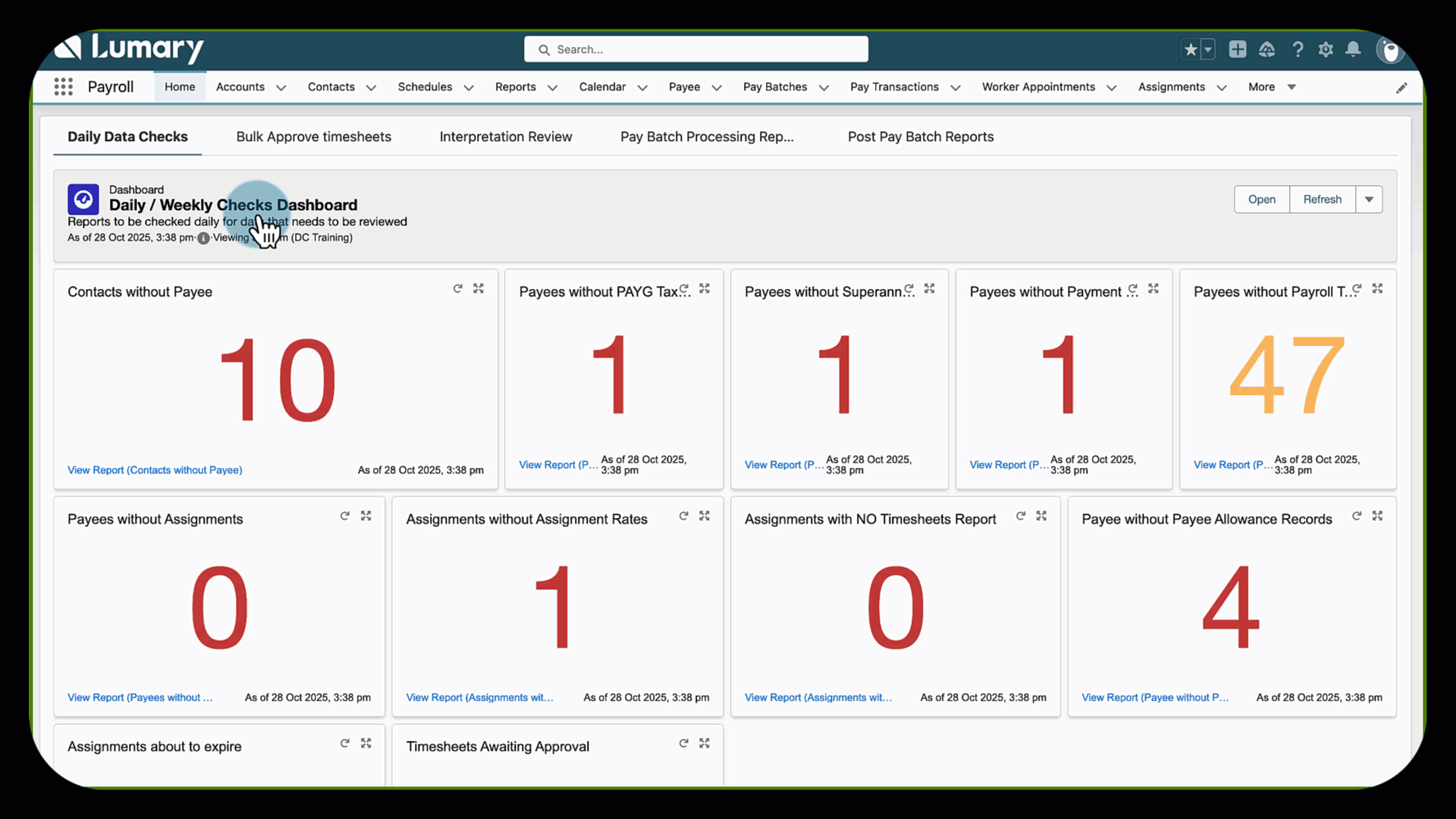Open Salesforce Setup via the gear icon

click(x=1326, y=49)
